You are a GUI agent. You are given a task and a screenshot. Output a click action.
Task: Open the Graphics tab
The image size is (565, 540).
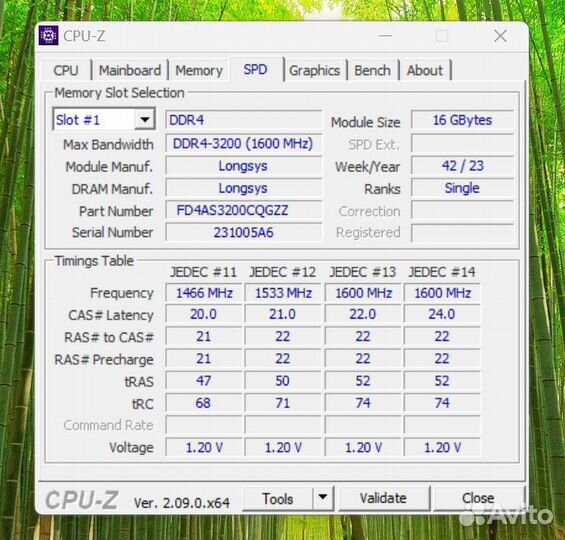coord(315,70)
